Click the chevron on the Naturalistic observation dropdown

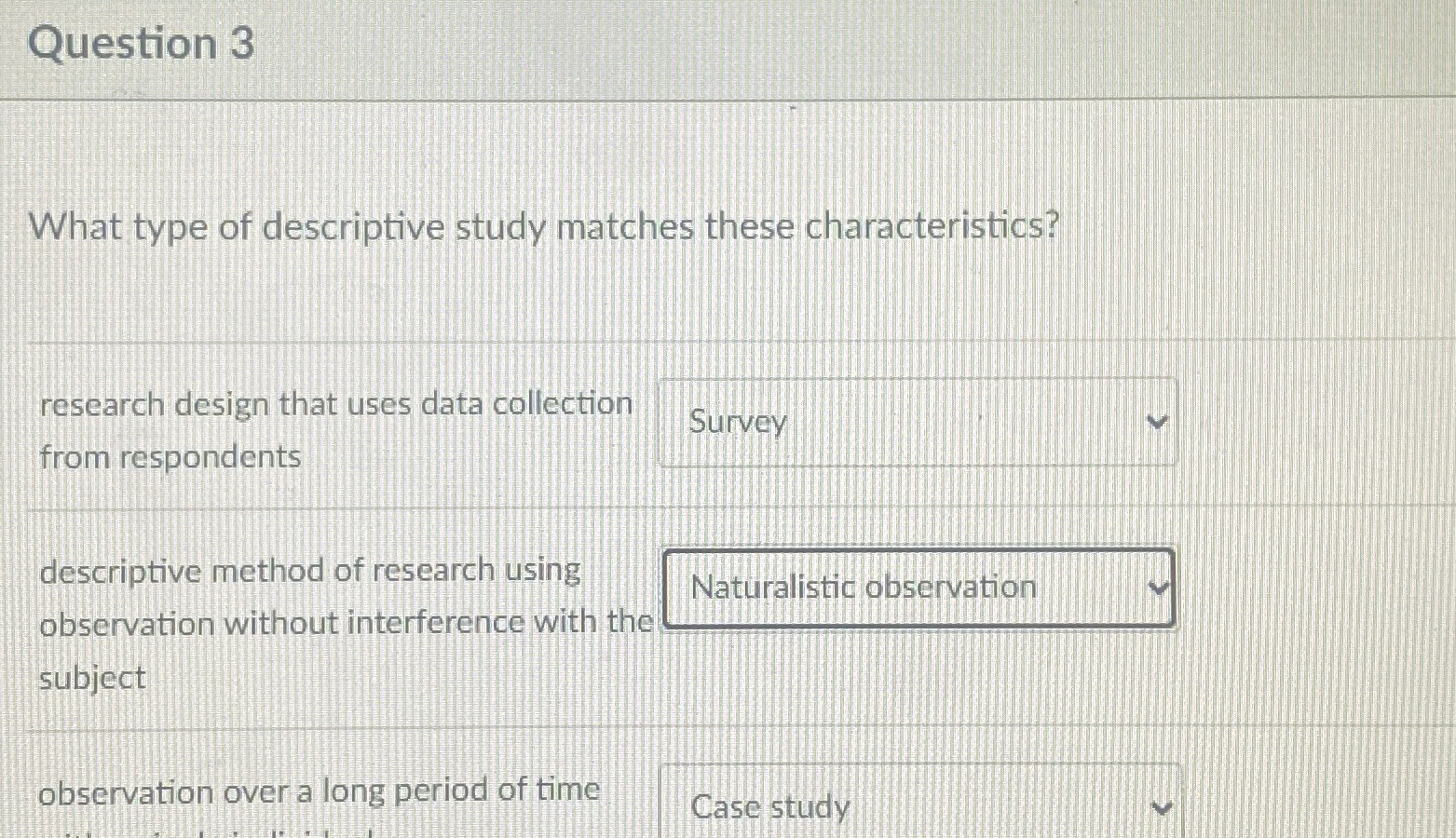tap(1158, 588)
